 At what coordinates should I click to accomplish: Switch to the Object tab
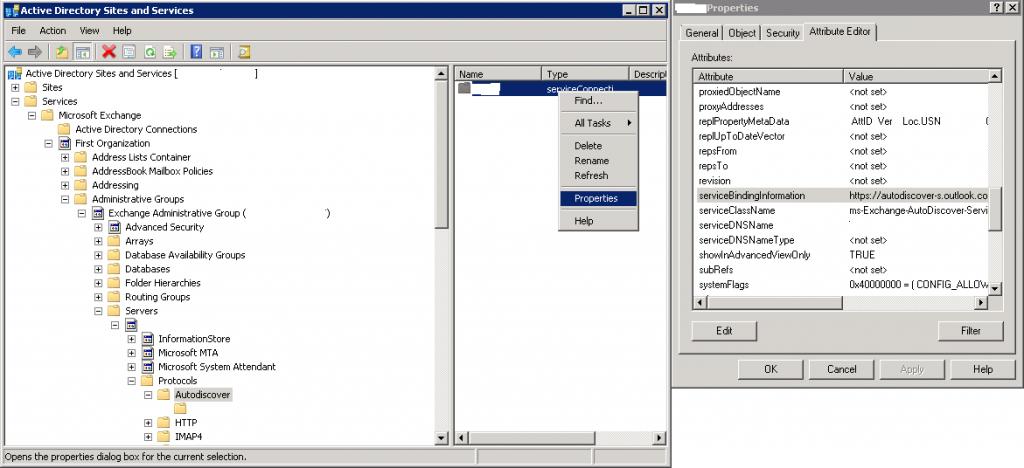coord(742,33)
